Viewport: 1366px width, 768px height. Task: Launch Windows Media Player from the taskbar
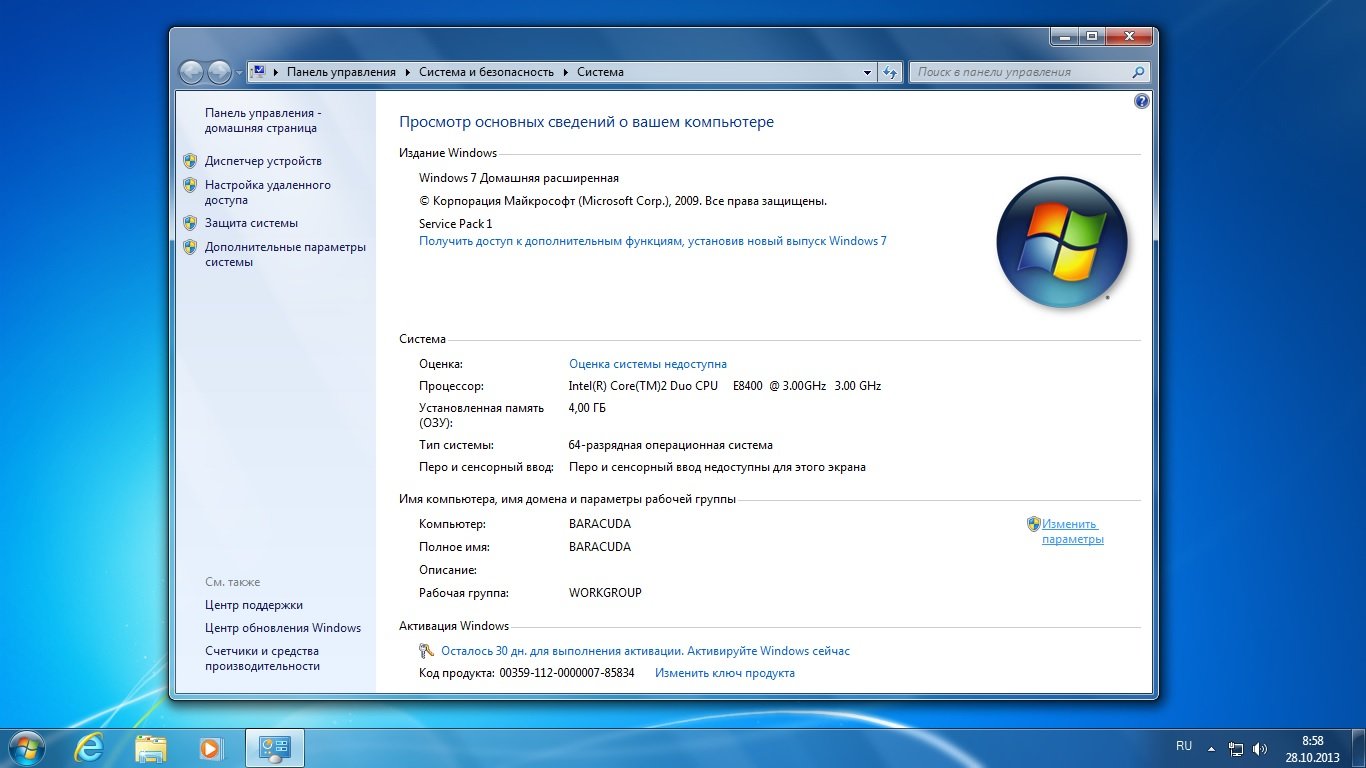211,748
